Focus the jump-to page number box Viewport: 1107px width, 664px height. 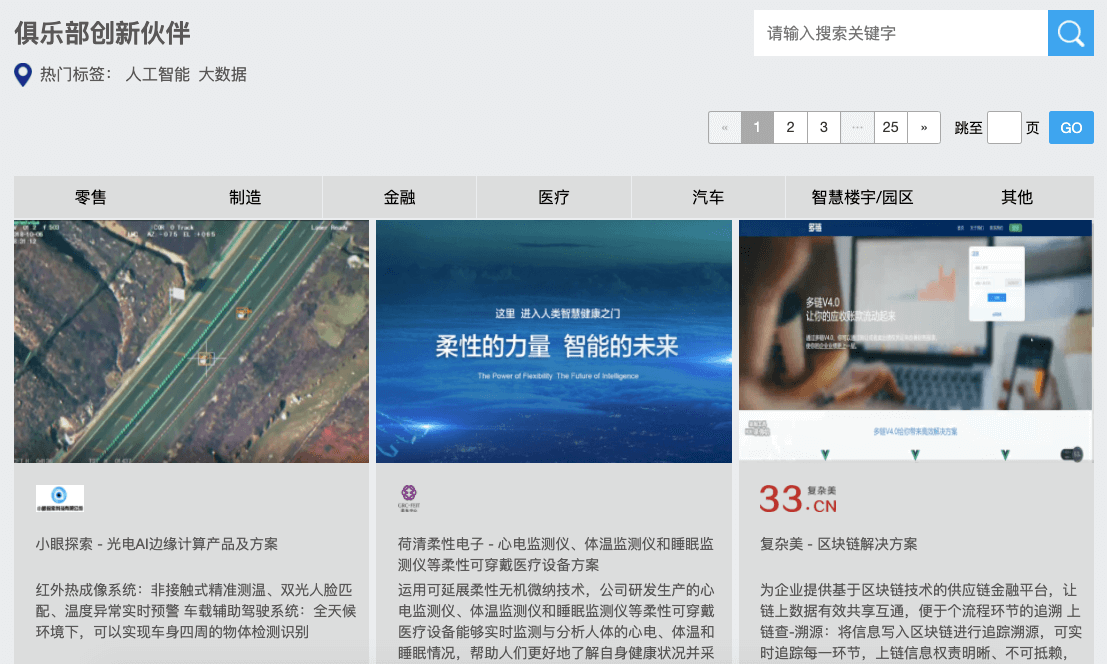coord(1004,128)
